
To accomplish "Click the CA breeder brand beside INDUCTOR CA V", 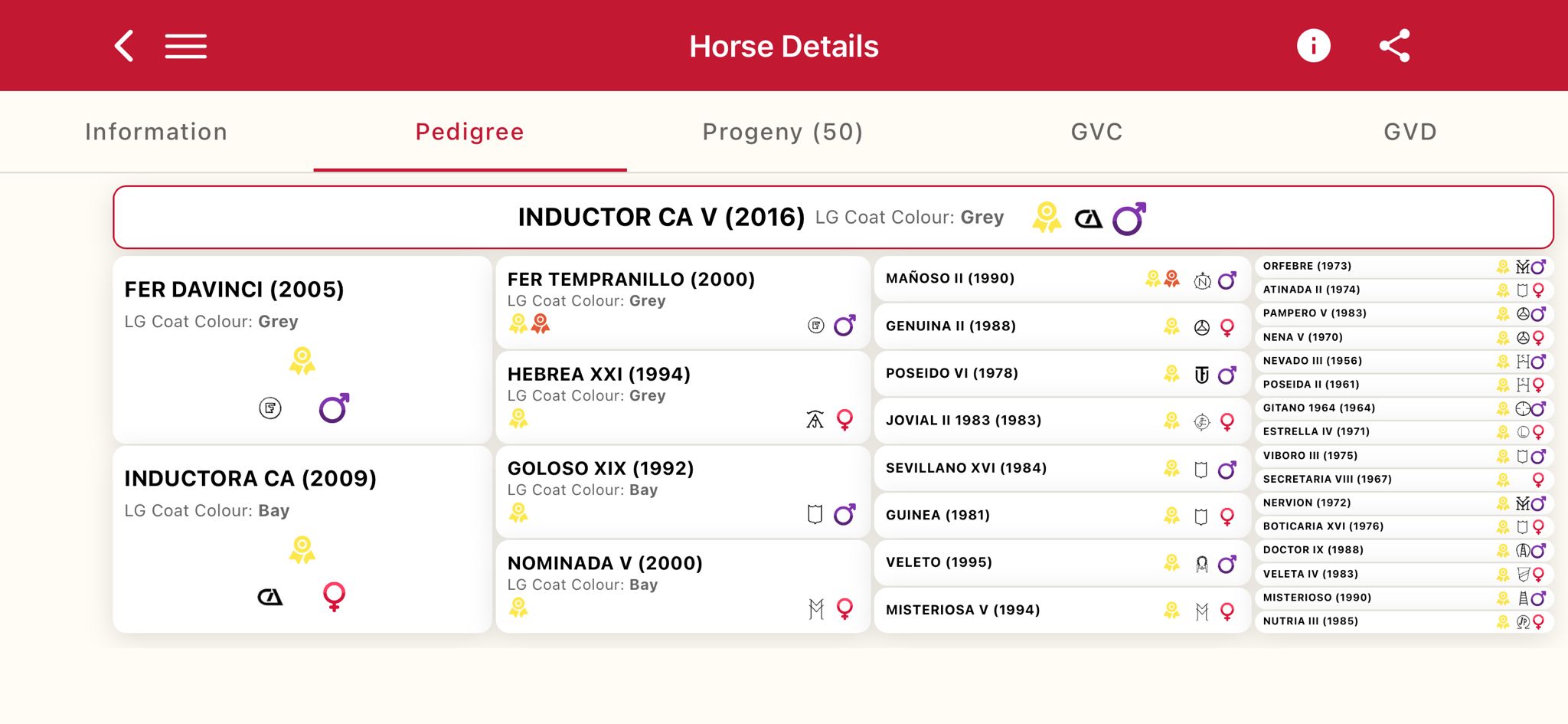I will 1088,219.
